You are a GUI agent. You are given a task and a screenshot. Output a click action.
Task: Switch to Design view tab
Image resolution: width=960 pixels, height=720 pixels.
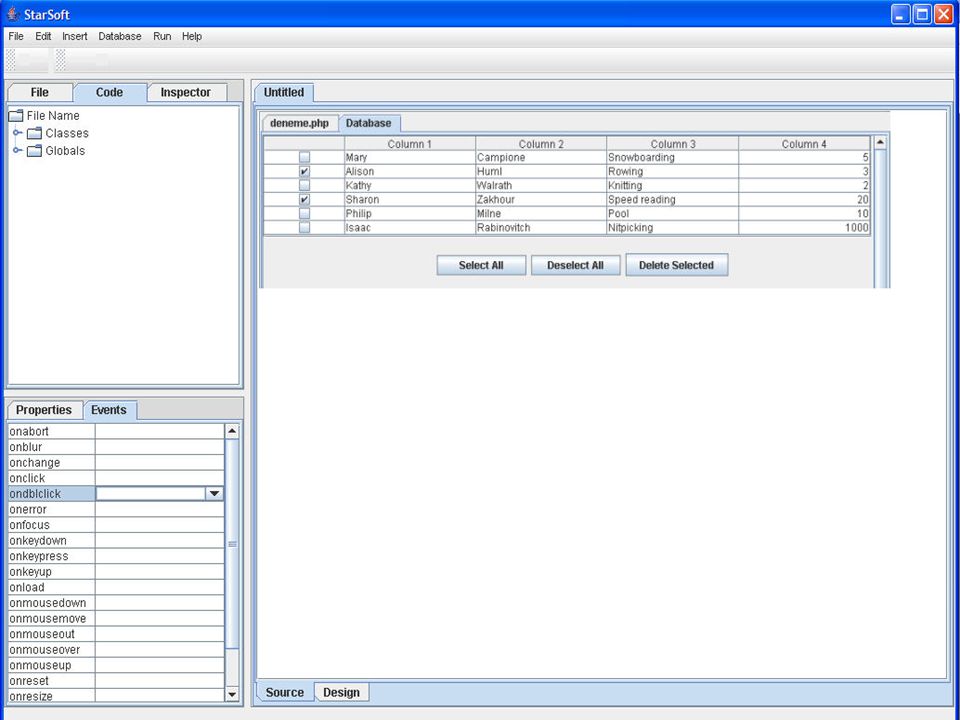[x=342, y=692]
